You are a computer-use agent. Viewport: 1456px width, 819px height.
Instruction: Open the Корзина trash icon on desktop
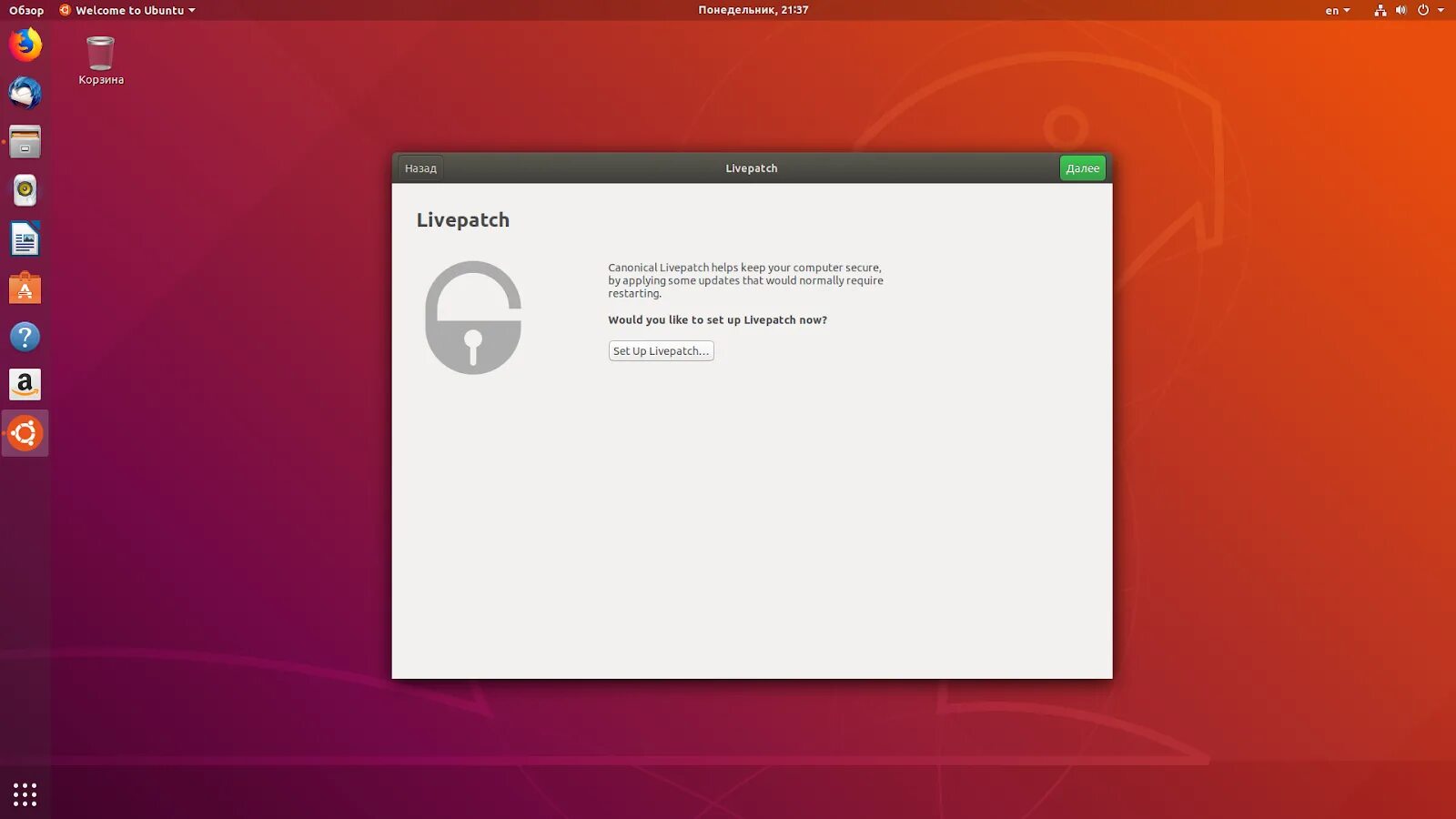pos(100,54)
